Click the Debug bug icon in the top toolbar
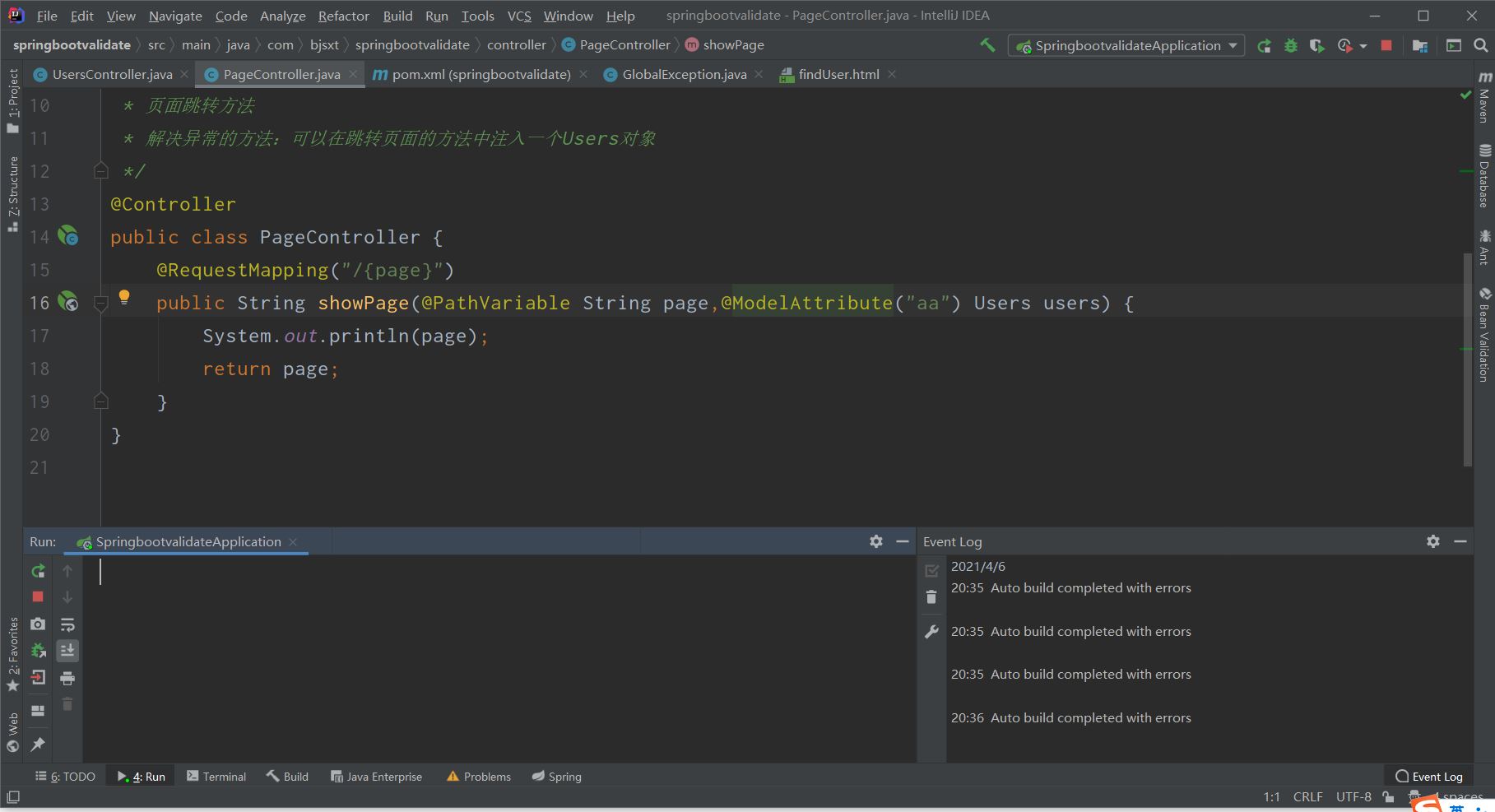1495x812 pixels. [x=1291, y=45]
